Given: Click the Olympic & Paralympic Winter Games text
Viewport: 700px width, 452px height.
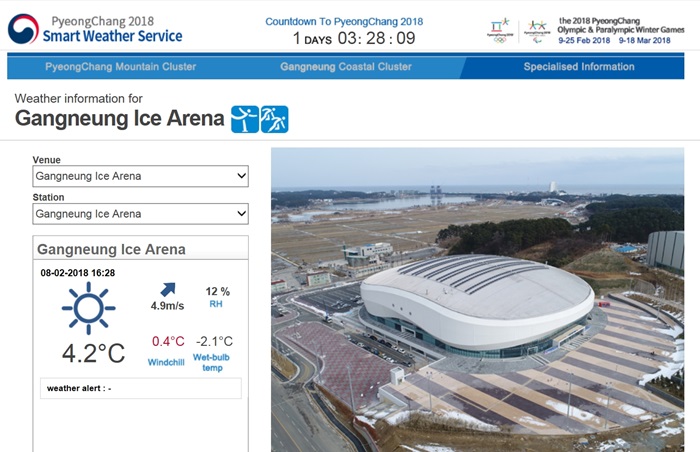Looking at the screenshot, I should click(621, 32).
